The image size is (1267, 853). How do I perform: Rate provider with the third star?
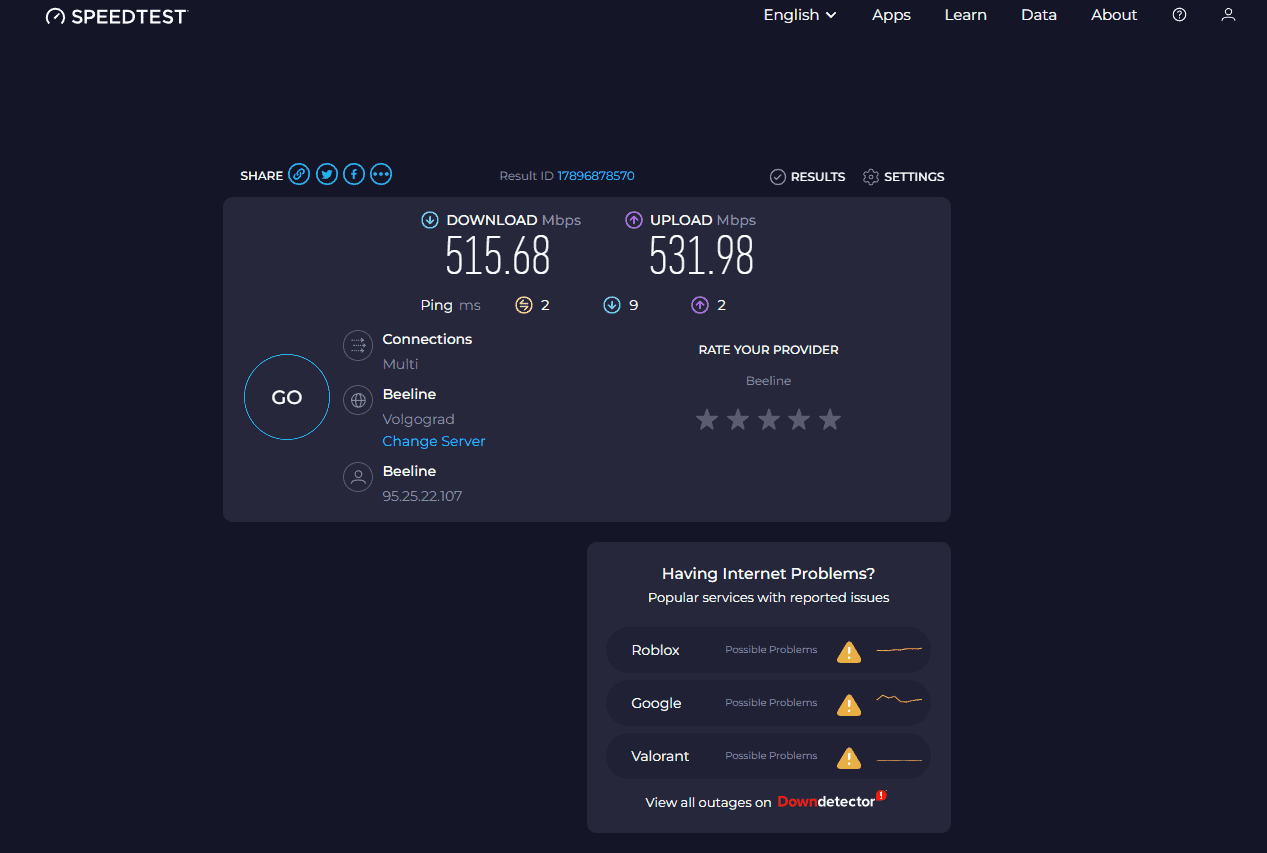coord(768,420)
